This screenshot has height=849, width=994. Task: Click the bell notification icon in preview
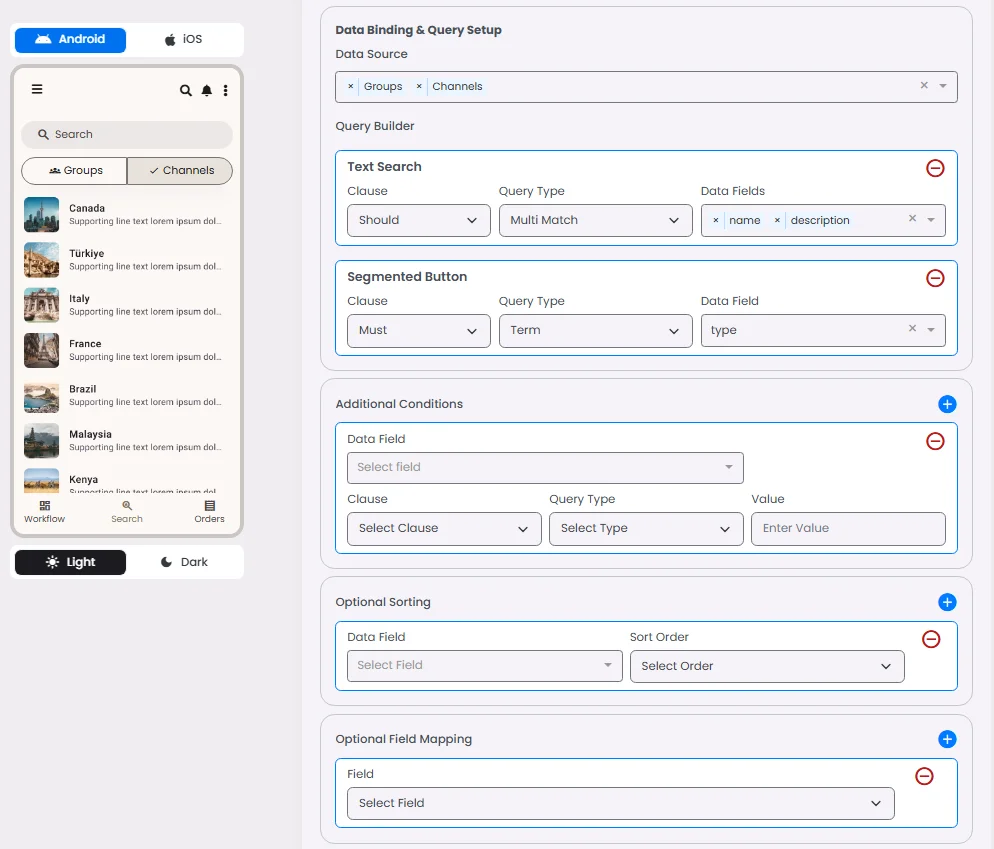click(x=207, y=90)
